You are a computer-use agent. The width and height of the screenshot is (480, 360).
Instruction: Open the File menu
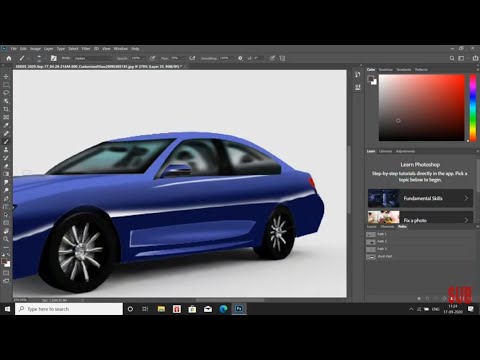pos(13,49)
